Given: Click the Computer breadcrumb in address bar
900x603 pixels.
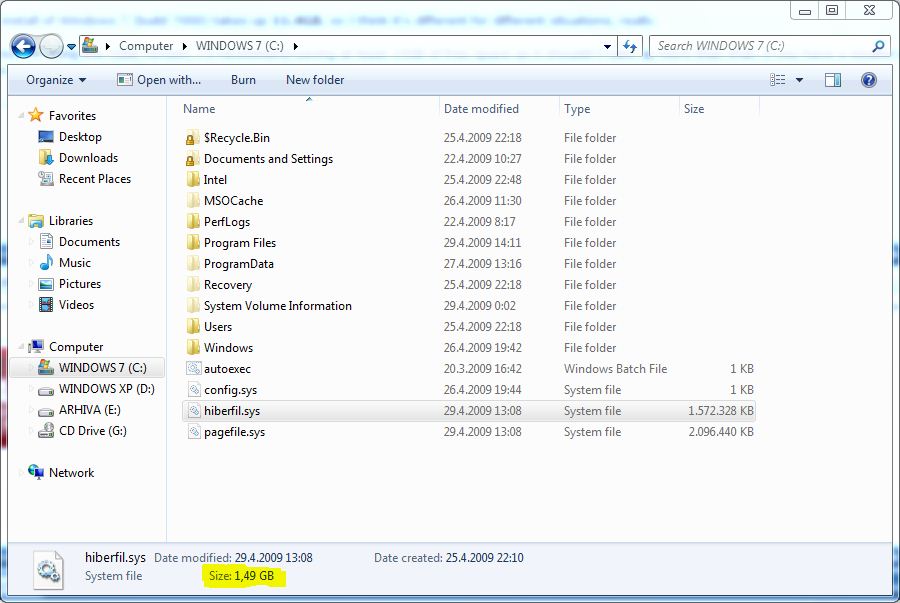Looking at the screenshot, I should point(146,46).
